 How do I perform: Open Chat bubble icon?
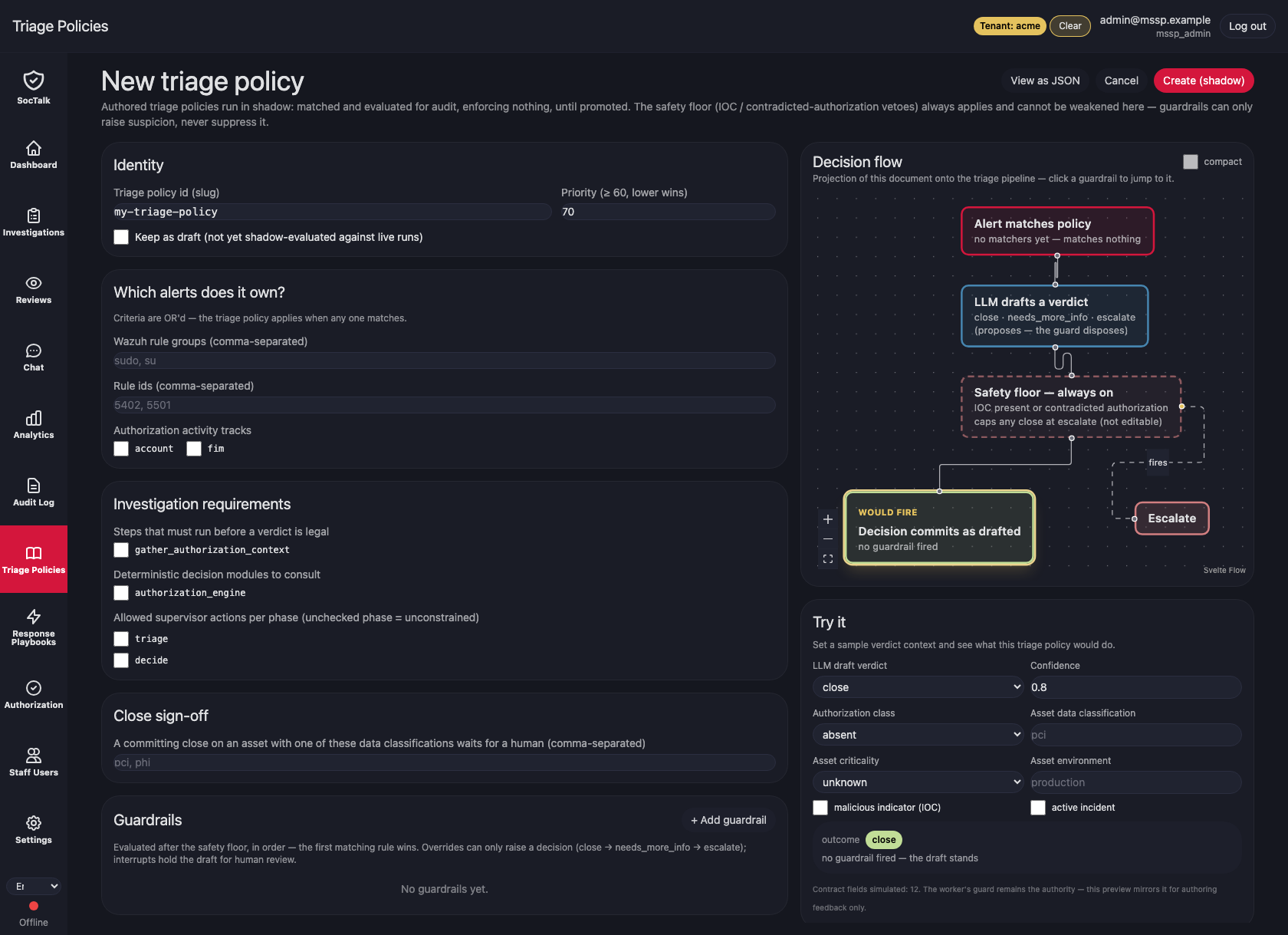tap(34, 351)
